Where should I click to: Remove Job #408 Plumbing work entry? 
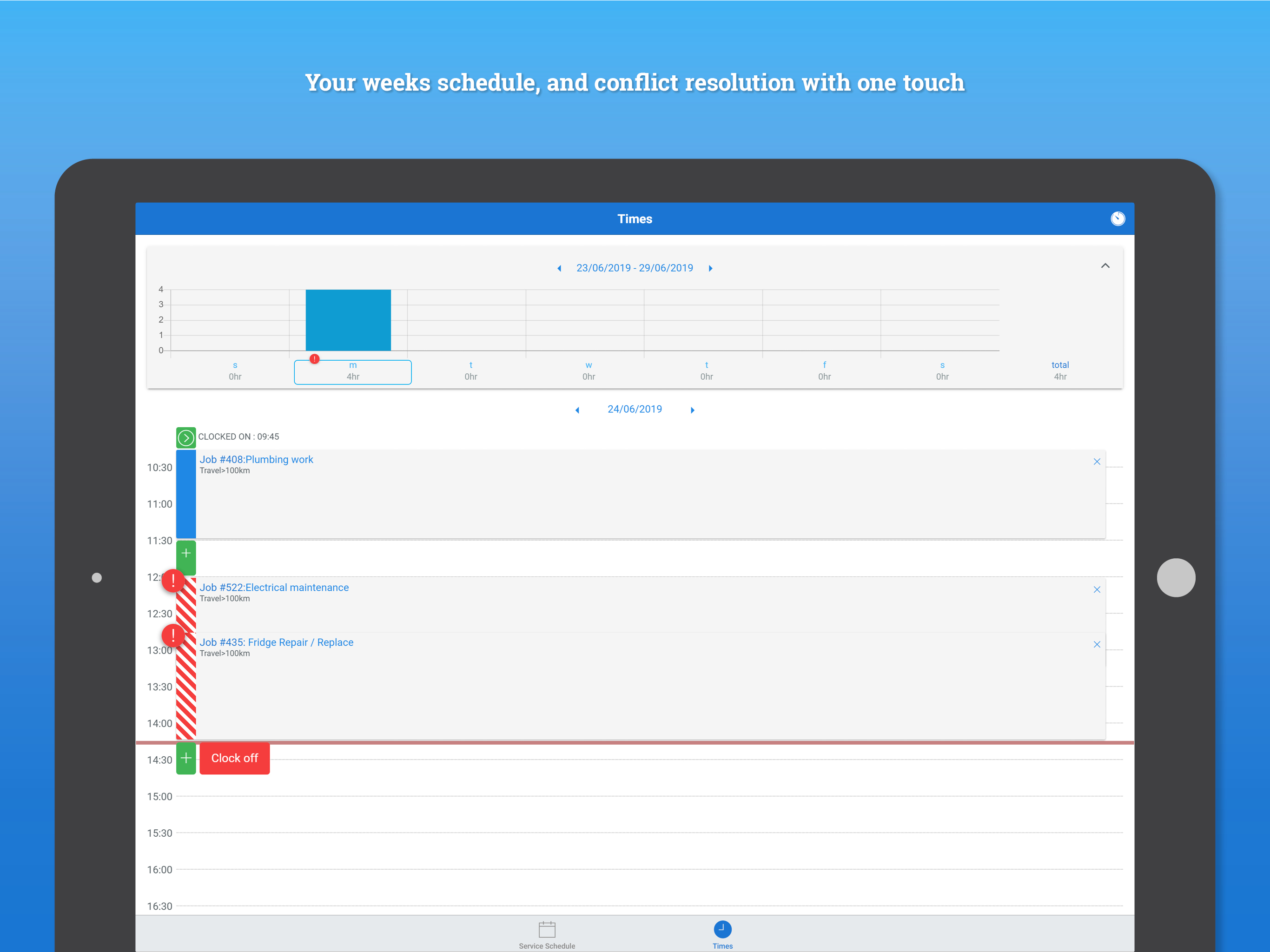(x=1097, y=462)
